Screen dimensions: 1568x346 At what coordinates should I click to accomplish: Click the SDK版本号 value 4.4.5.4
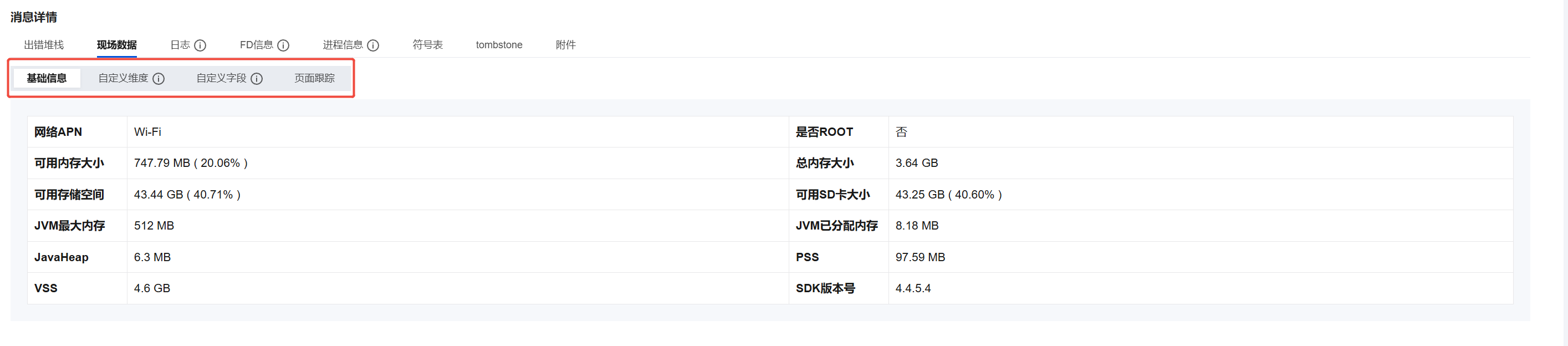tap(912, 288)
